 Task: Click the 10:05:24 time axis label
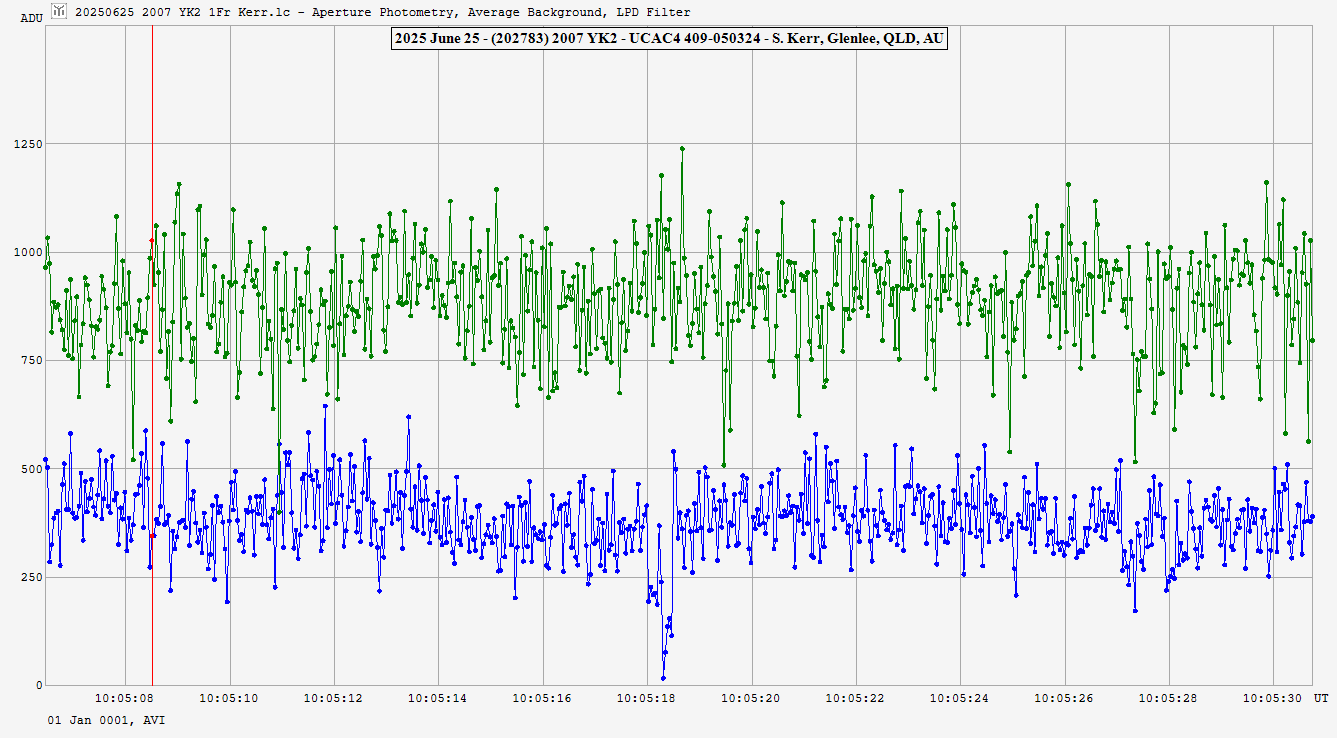coord(960,698)
